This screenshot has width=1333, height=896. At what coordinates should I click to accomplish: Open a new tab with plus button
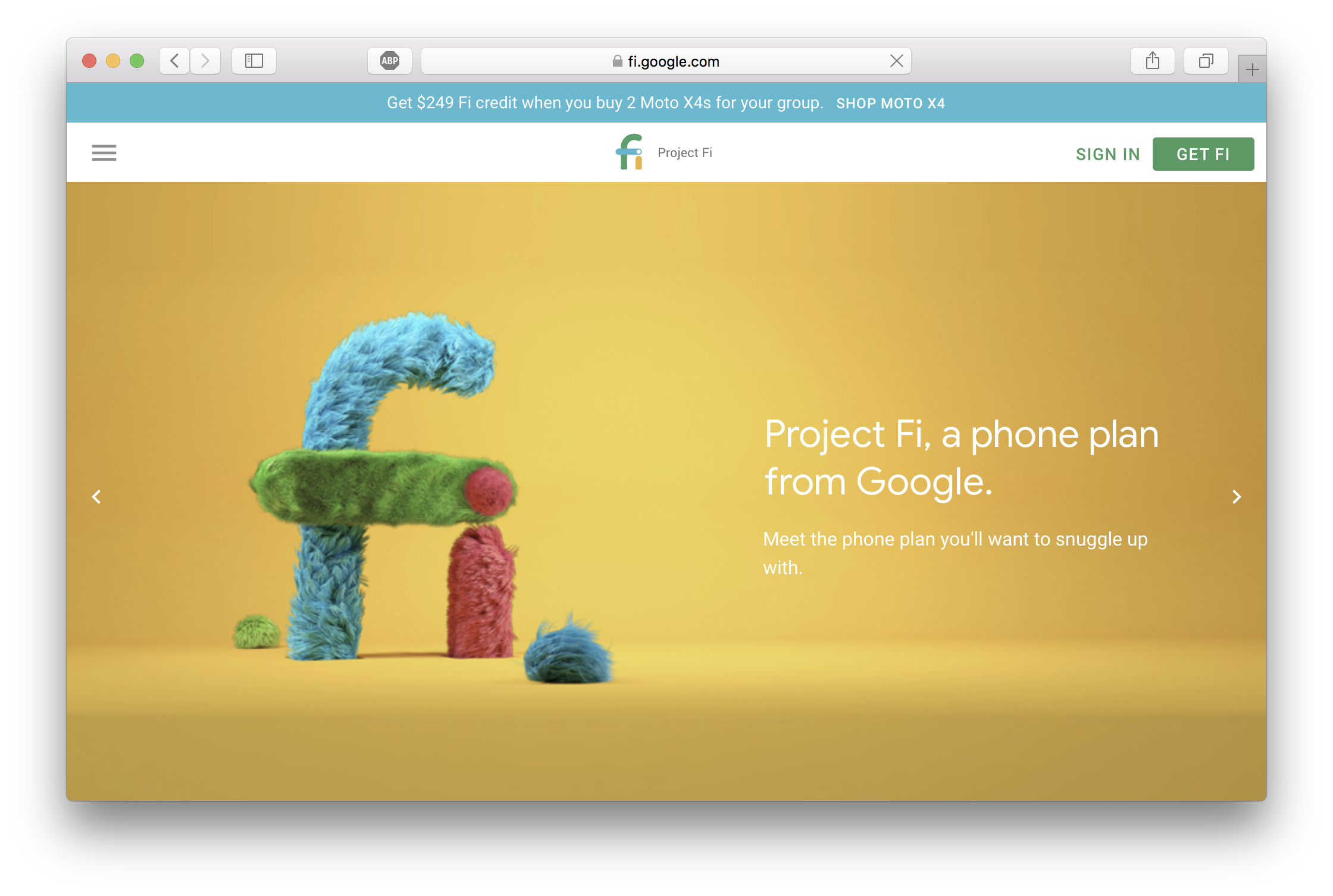coord(1252,70)
